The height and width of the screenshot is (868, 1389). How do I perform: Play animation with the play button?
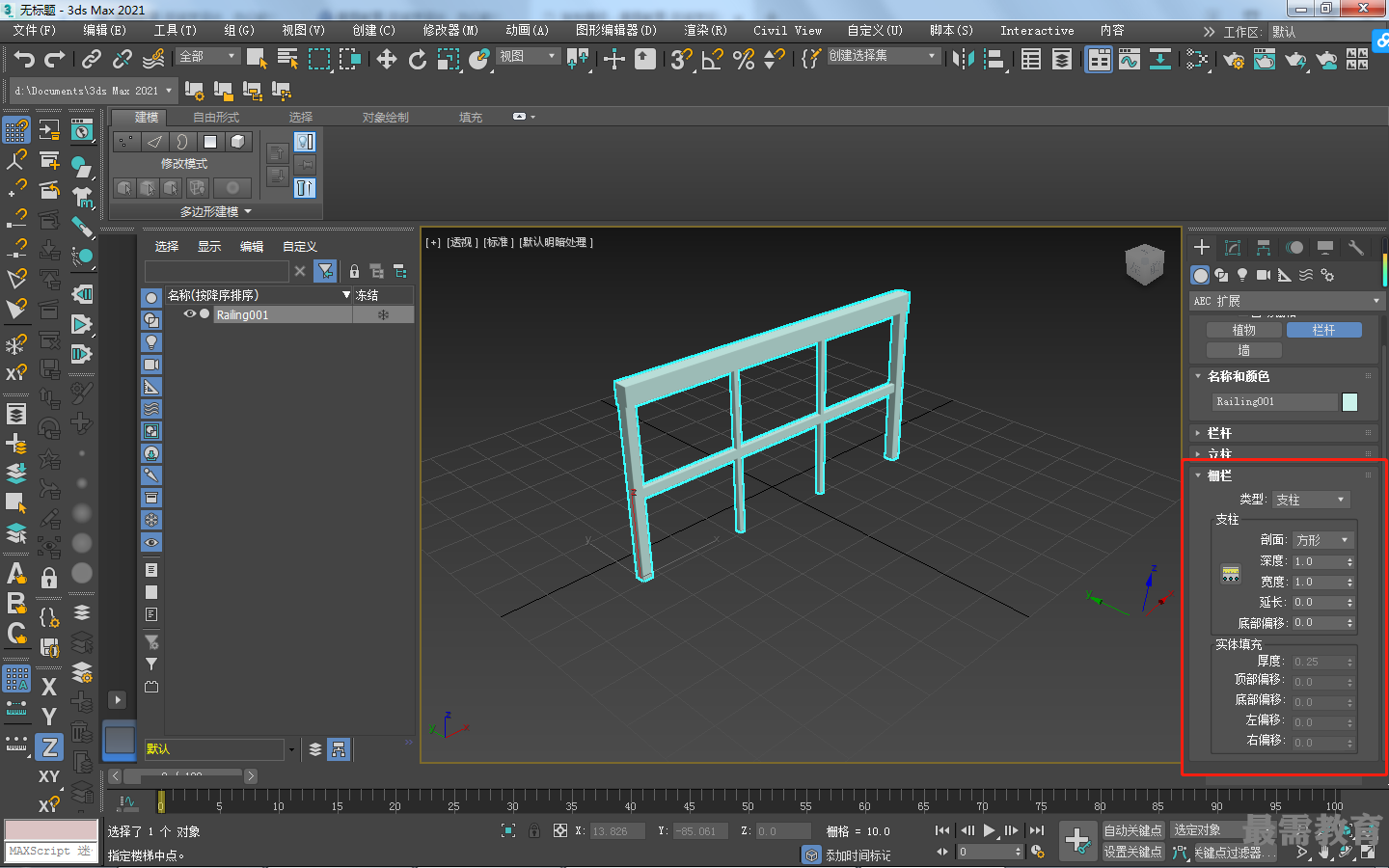[989, 830]
